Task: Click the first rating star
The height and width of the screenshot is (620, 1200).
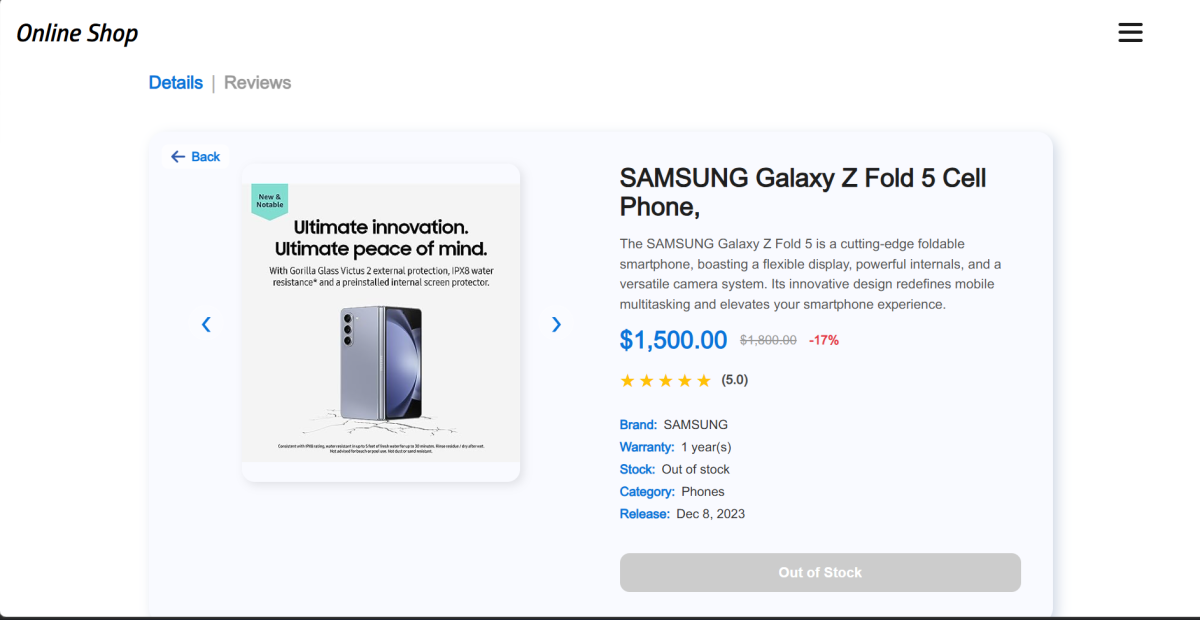Action: point(628,381)
